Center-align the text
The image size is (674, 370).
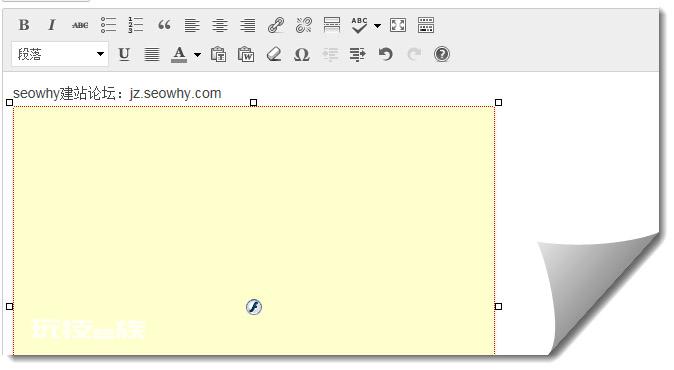[220, 25]
